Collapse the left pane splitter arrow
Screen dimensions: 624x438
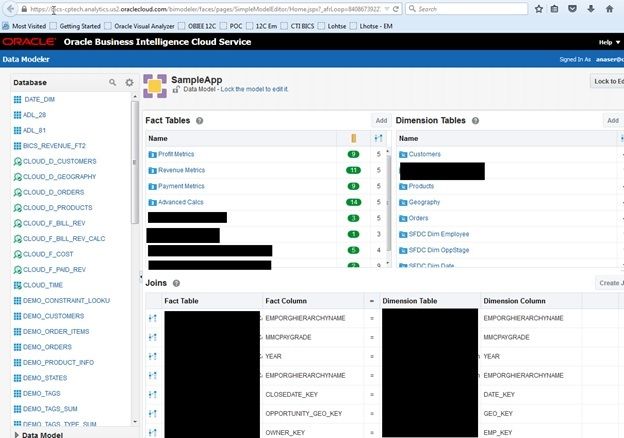tap(140, 276)
